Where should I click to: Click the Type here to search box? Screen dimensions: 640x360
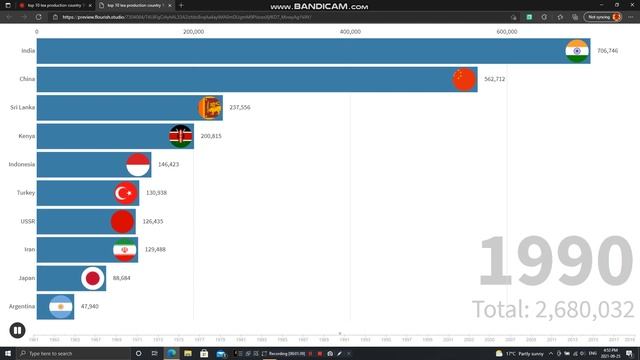pos(73,353)
